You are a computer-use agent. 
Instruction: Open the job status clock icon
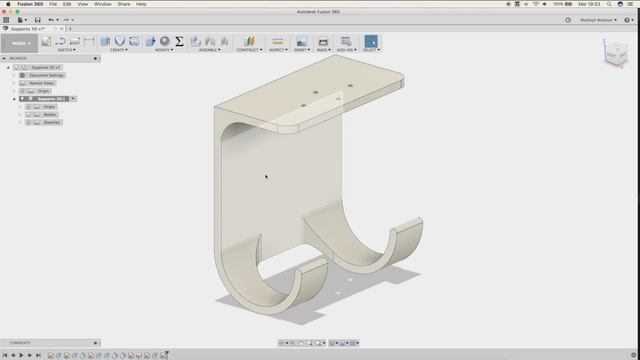[x=568, y=20]
